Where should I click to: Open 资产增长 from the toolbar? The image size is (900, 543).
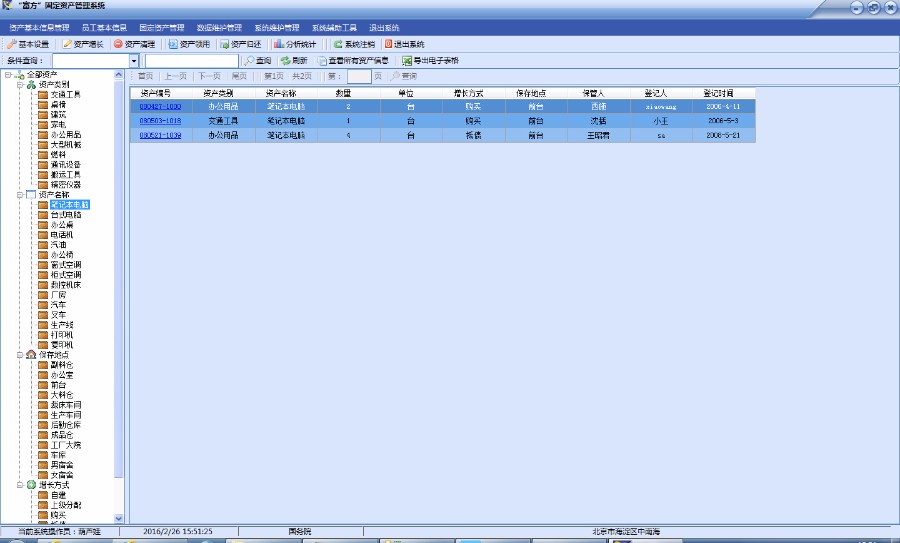pos(82,44)
